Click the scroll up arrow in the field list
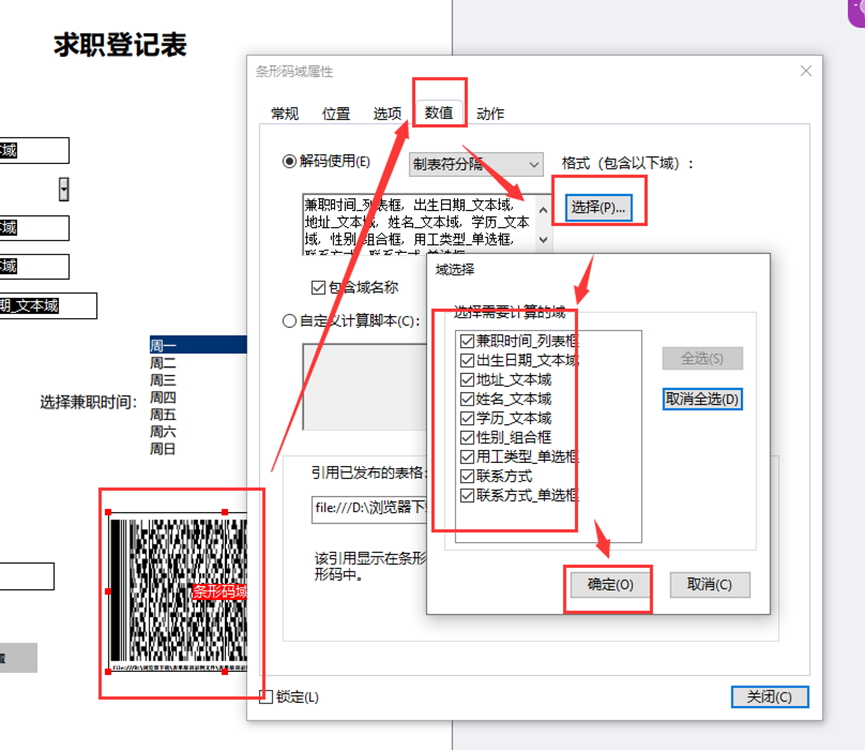Screen dimensions: 865x750 pyautogui.click(x=543, y=209)
